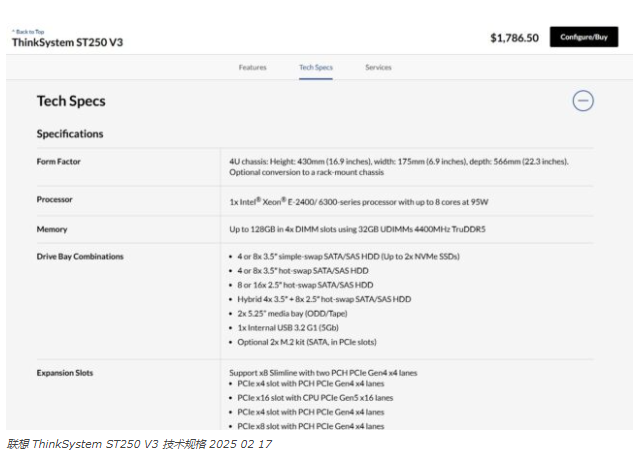Collapse the Tech Specs section with minus icon

[583, 101]
